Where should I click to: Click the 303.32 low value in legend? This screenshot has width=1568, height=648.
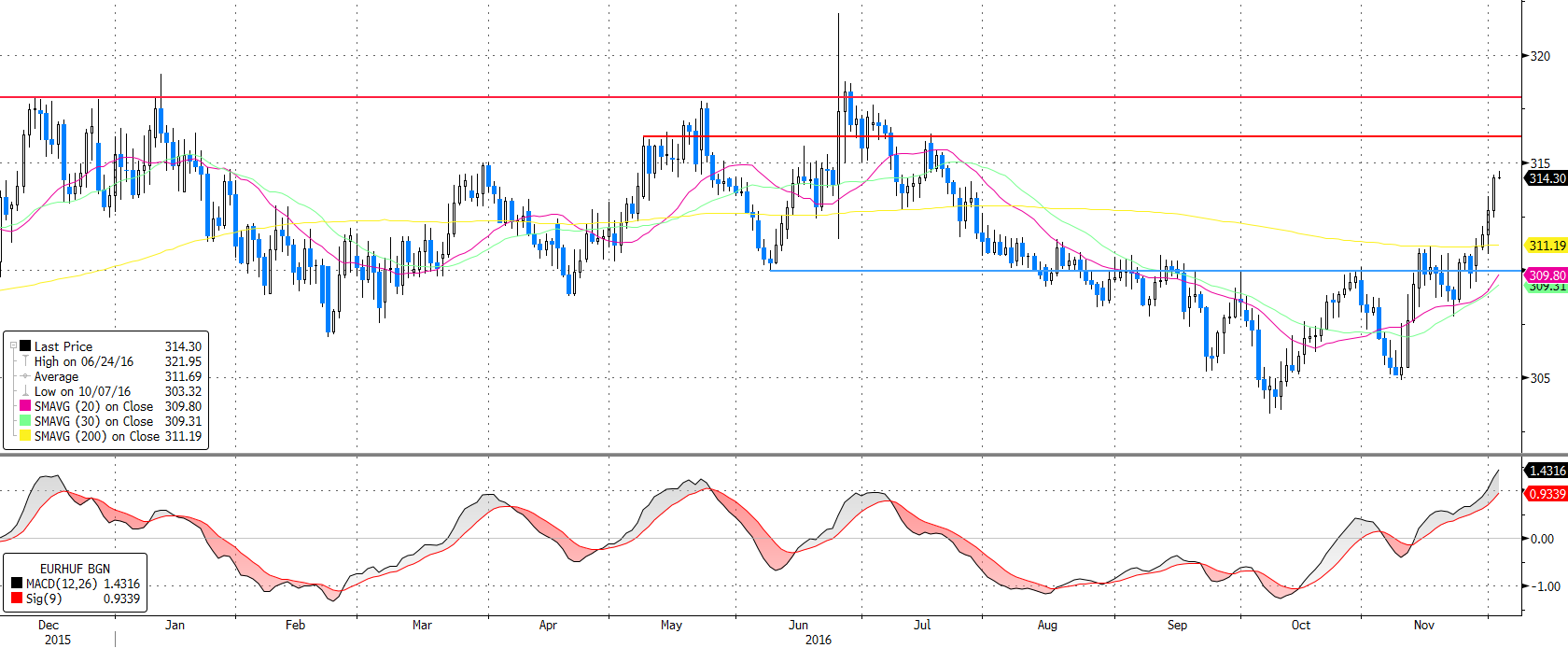[183, 391]
